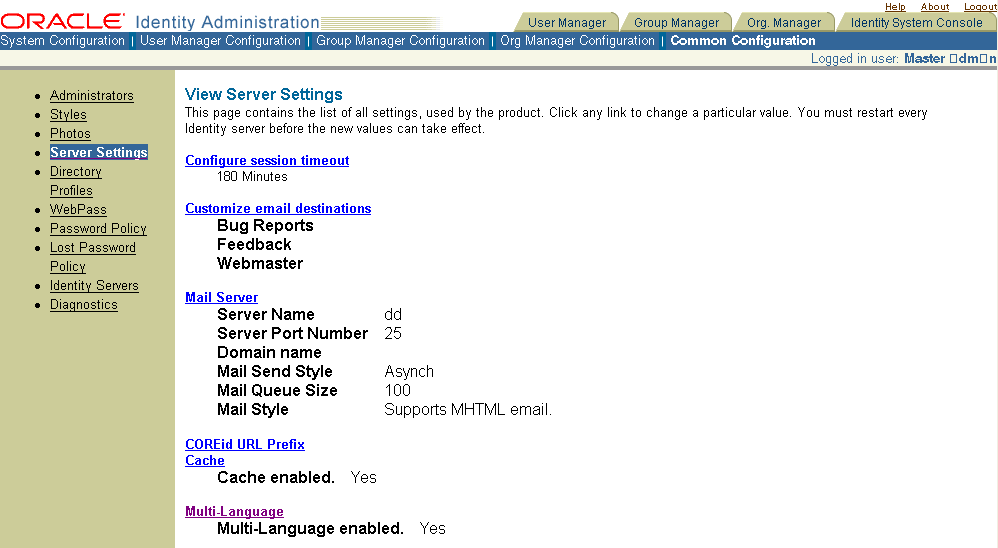Go to Identity Servers
This screenshot has height=548, width=998.
pos(94,286)
